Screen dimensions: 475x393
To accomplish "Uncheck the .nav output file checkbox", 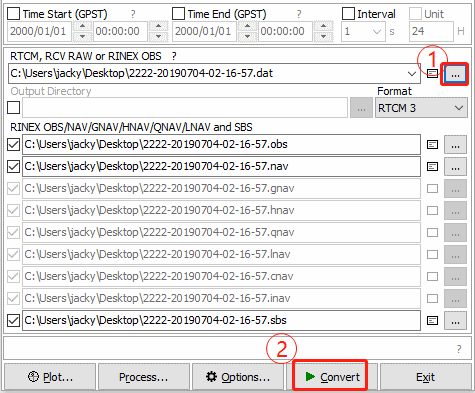I will point(13,167).
